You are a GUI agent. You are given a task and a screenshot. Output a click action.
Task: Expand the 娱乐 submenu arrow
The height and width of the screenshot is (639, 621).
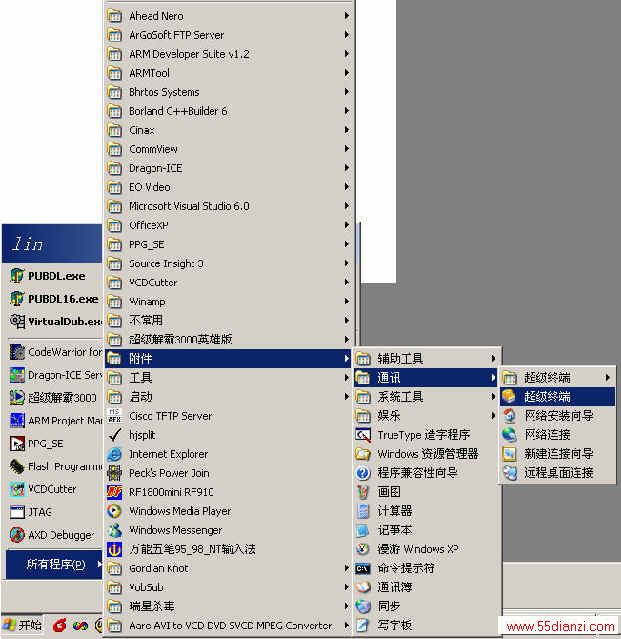pos(493,416)
